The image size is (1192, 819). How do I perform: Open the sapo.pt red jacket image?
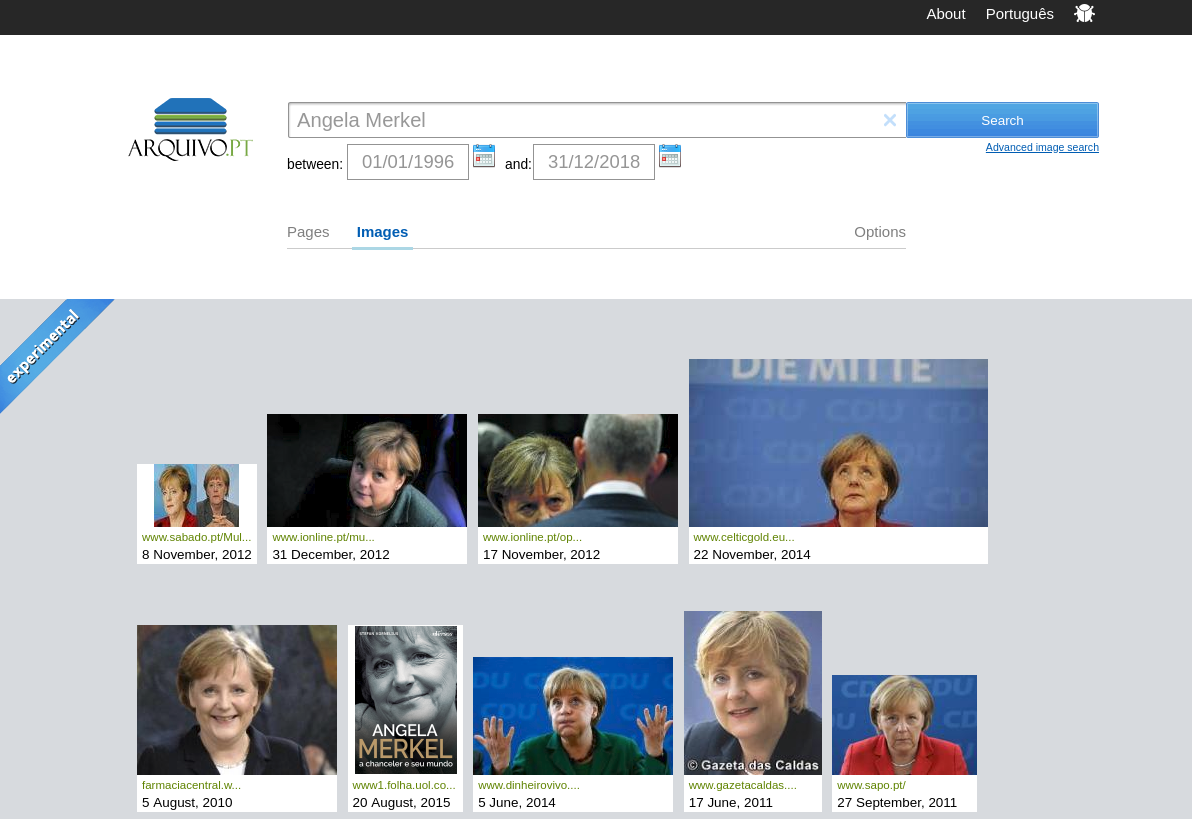(x=904, y=725)
